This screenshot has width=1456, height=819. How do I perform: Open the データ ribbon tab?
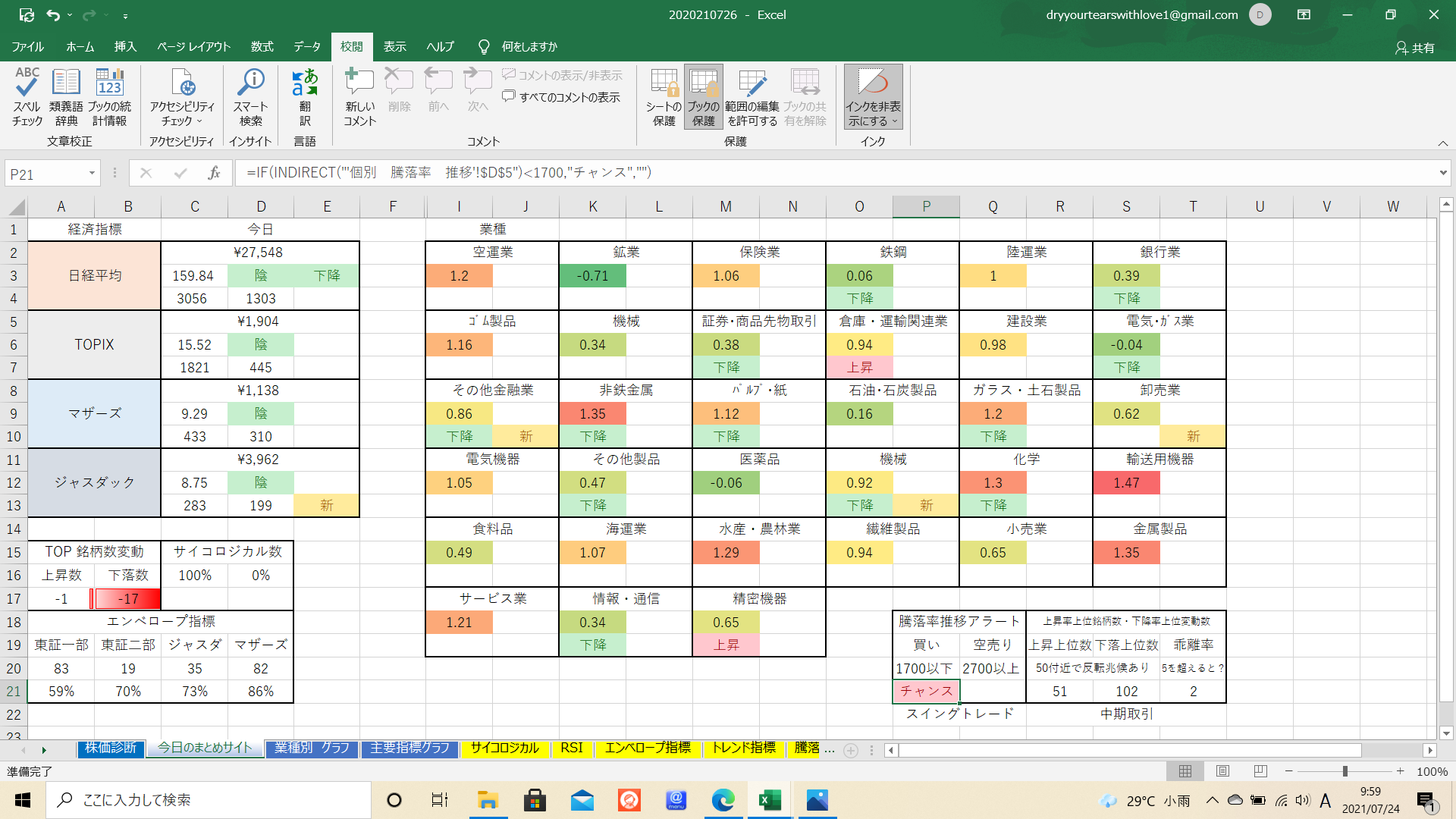click(307, 46)
